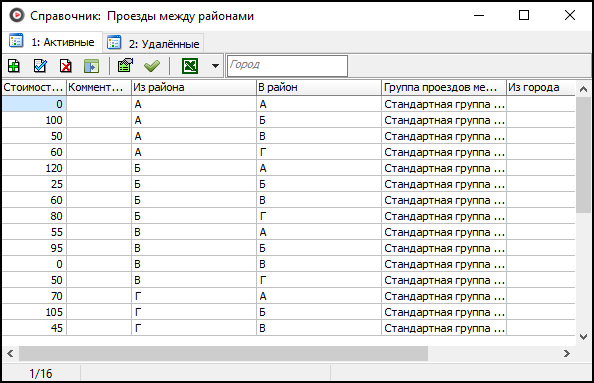
Task: Click the horizontal scrollbar left arrow
Action: (x=10, y=353)
